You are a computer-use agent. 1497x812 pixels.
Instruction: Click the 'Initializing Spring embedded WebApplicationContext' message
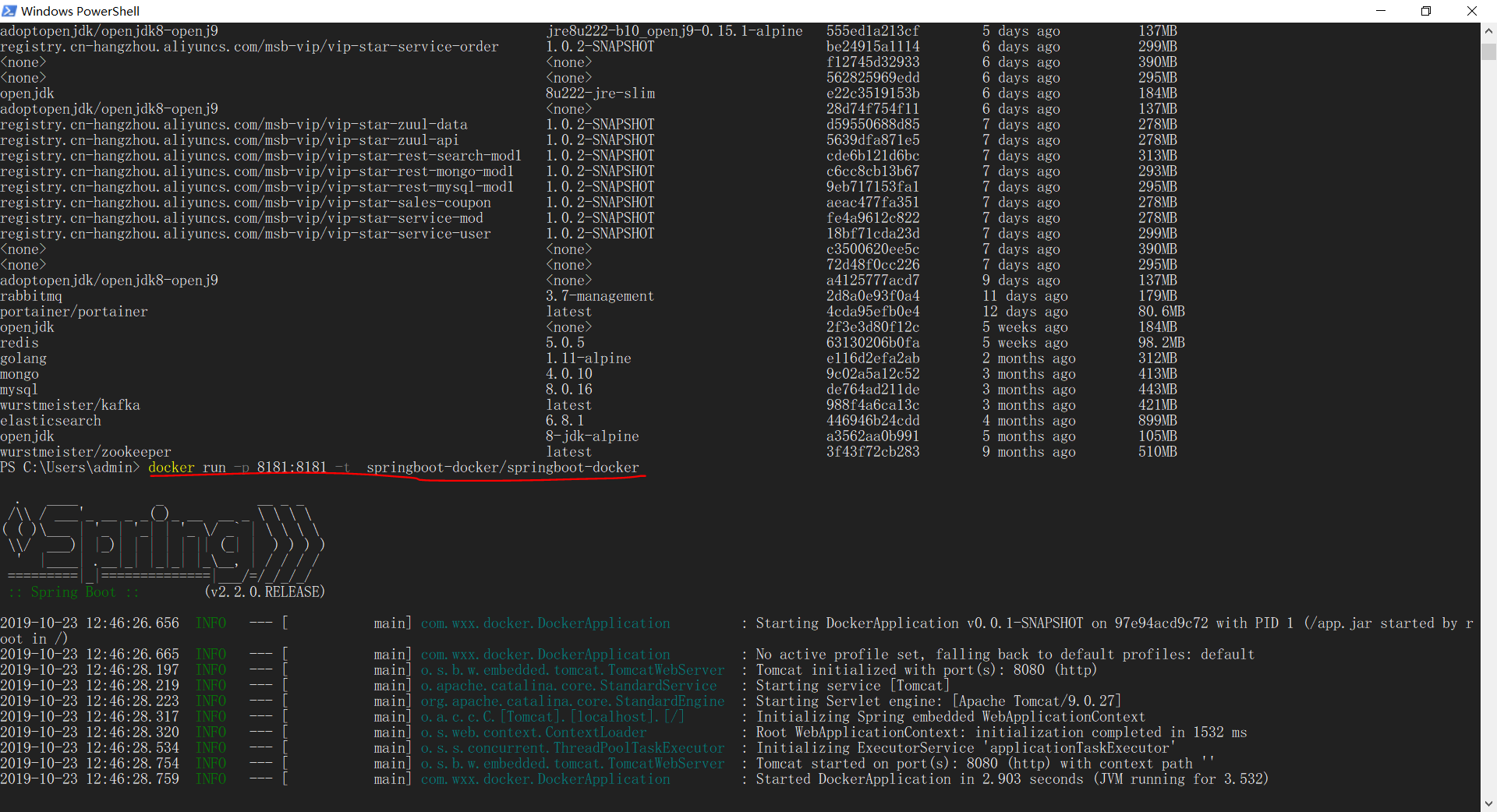tap(951, 717)
